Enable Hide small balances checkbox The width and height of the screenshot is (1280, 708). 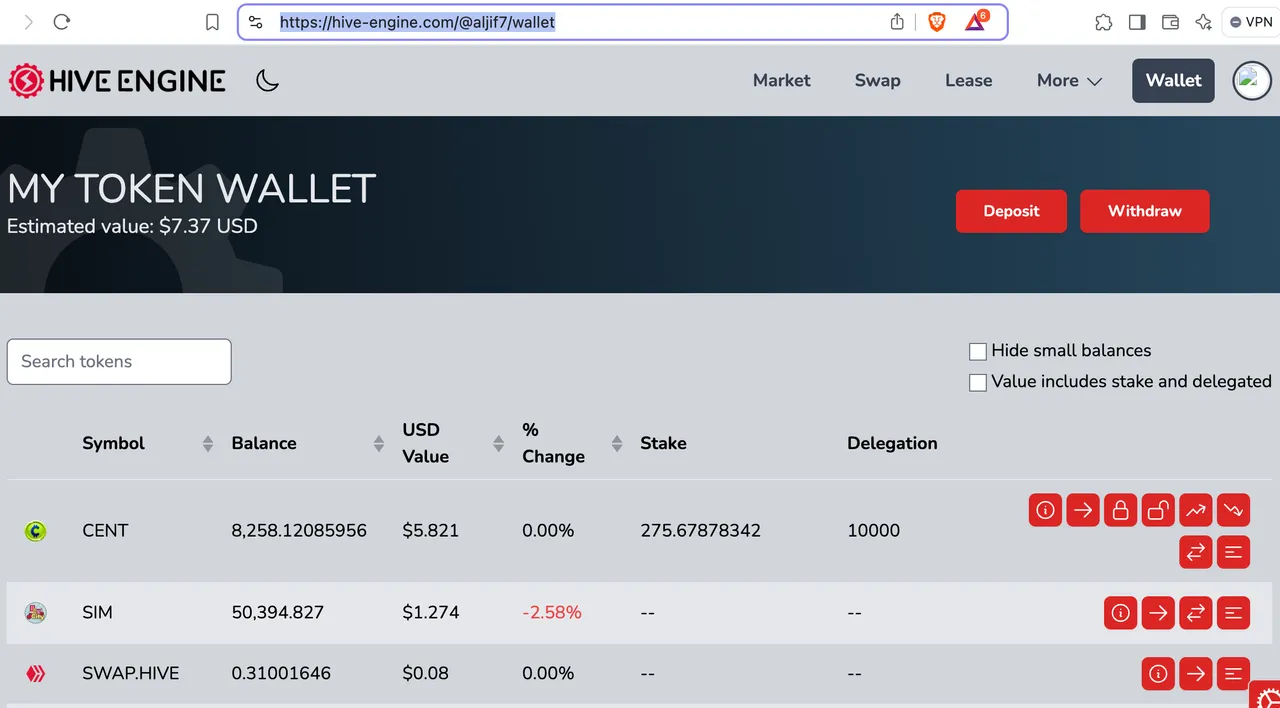coord(978,351)
